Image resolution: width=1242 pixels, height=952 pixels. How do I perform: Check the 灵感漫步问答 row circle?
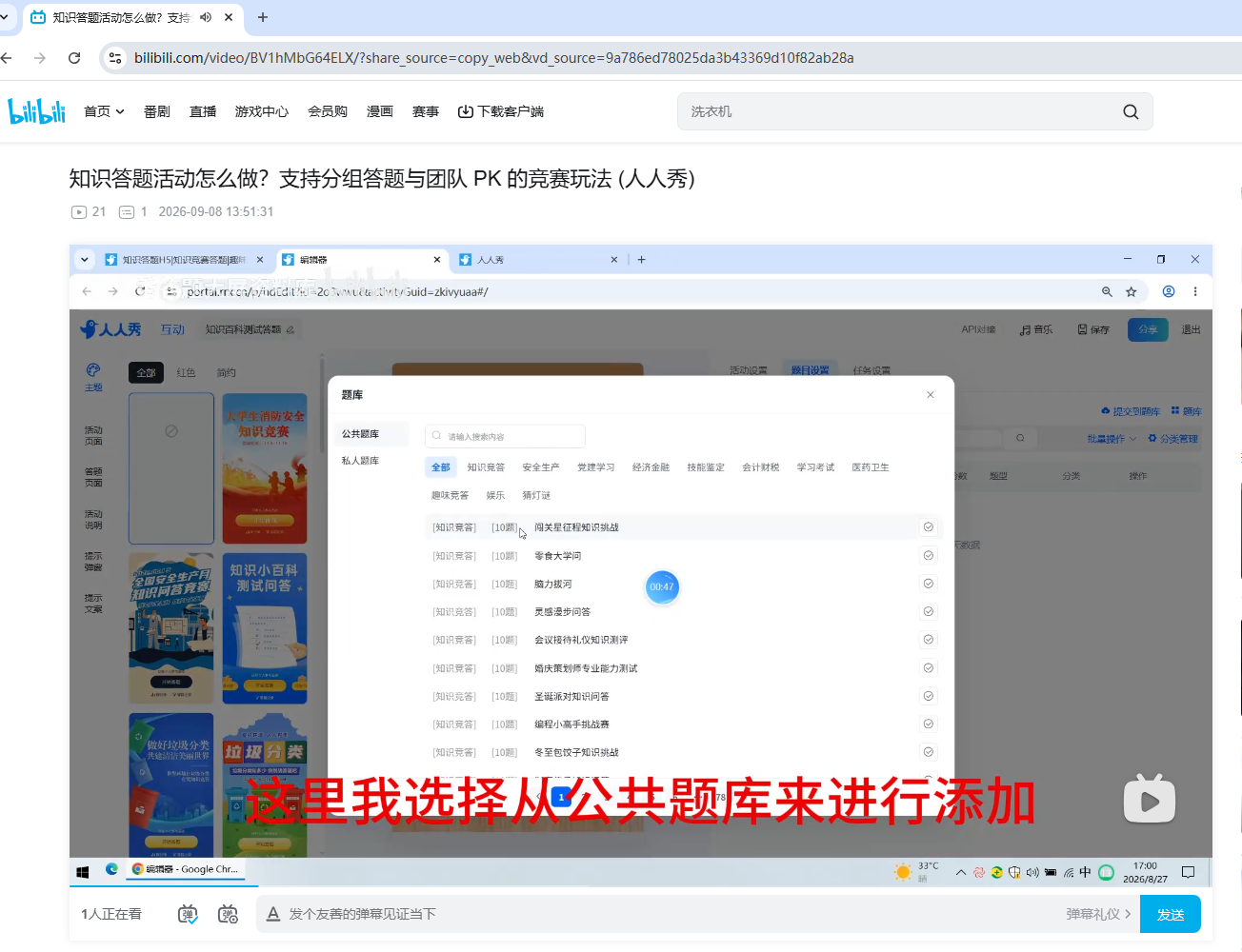929,611
